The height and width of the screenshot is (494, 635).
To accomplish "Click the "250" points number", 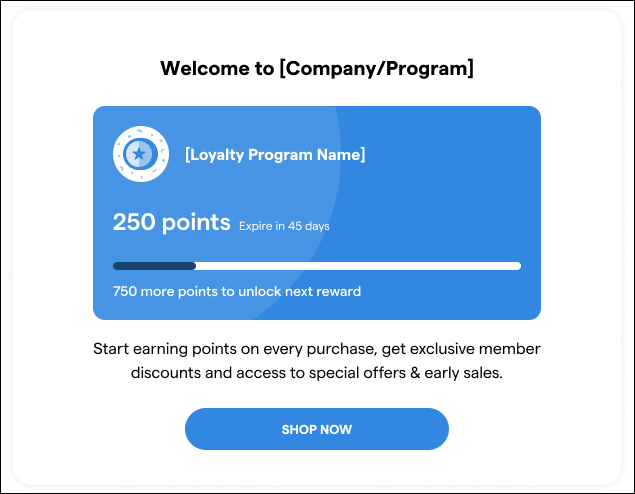I will coord(133,222).
